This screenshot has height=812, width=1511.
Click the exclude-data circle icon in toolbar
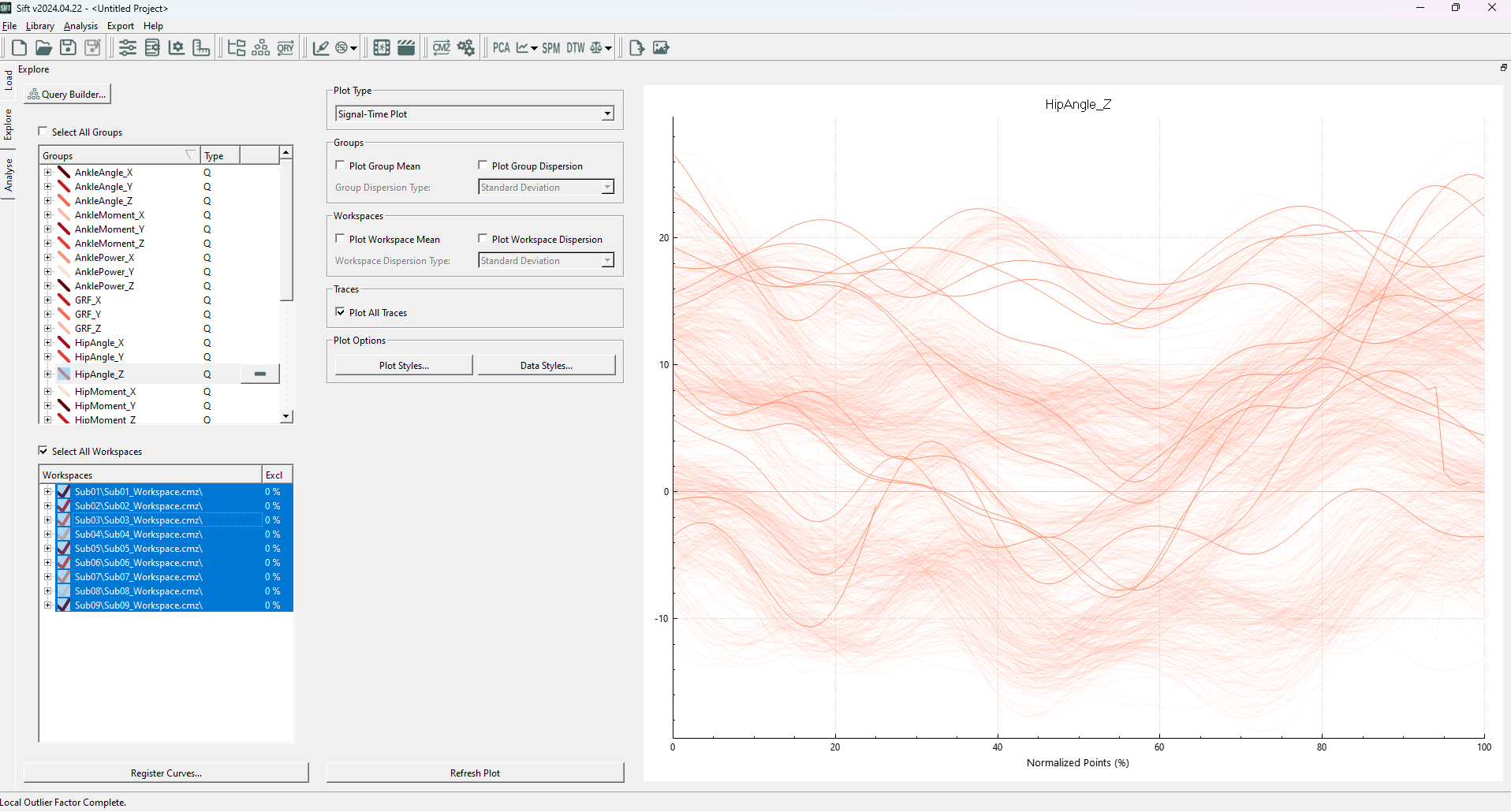pyautogui.click(x=341, y=48)
